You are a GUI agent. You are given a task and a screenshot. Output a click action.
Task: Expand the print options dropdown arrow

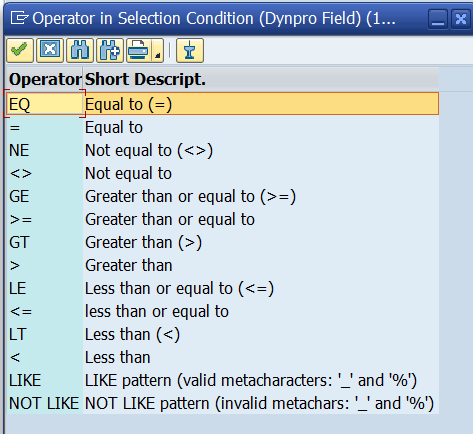click(x=158, y=50)
